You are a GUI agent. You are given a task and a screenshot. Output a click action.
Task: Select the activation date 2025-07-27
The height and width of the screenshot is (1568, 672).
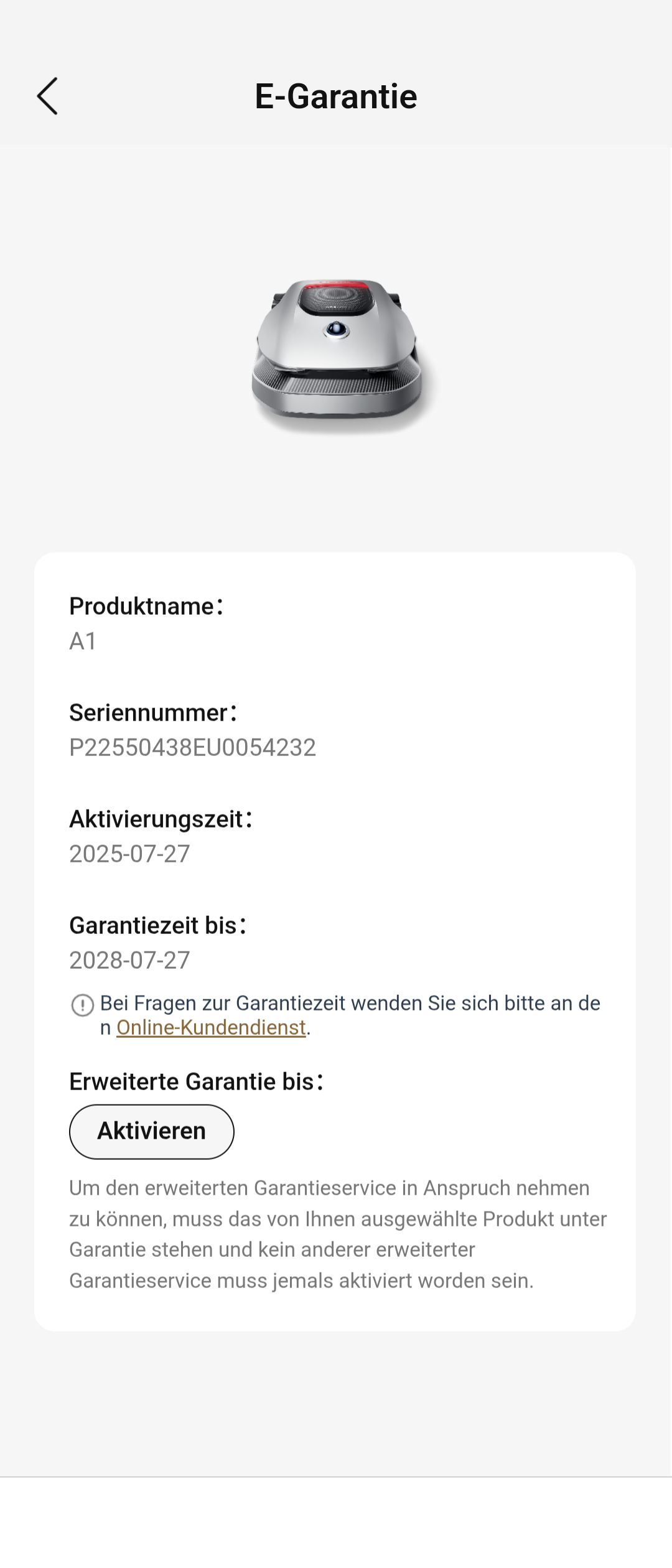(x=129, y=854)
